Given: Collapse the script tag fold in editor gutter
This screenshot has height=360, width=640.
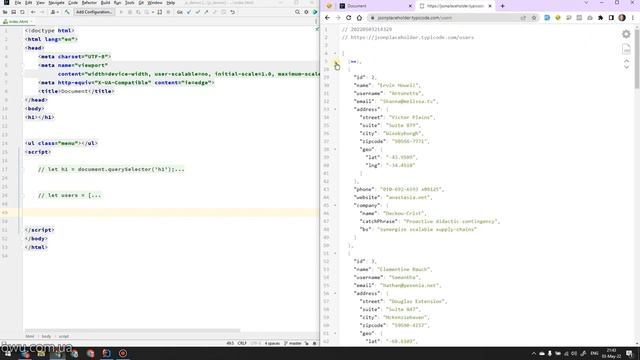Looking at the screenshot, I should [23, 152].
